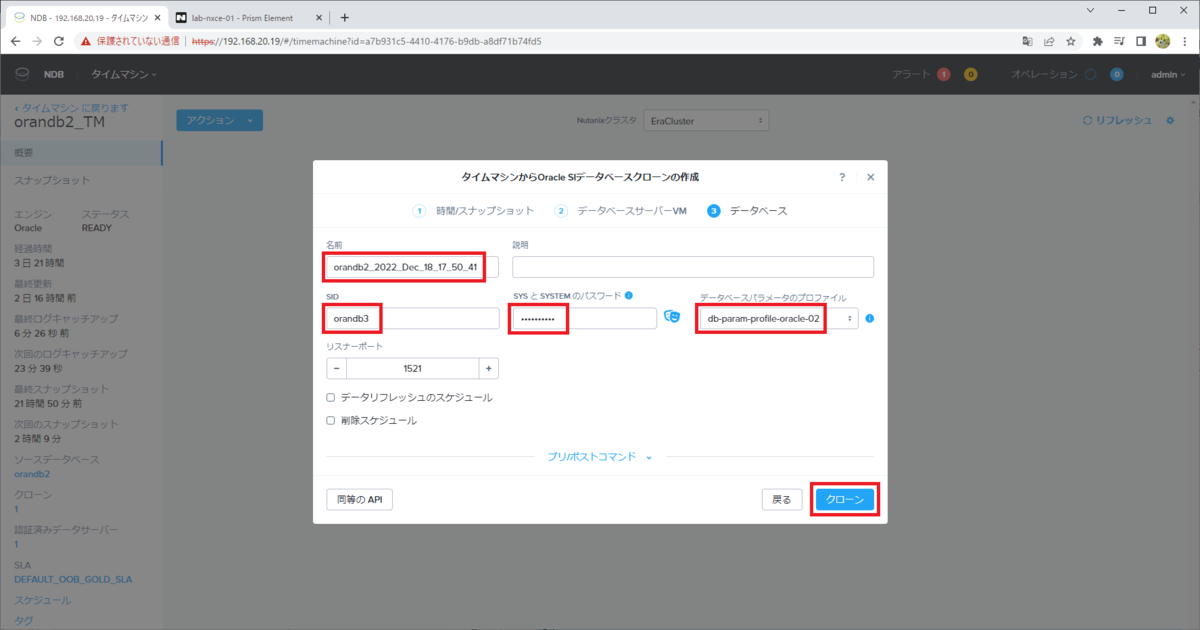The width and height of the screenshot is (1200, 630).
Task: Click the NDB logo icon
Action: pyautogui.click(x=24, y=74)
